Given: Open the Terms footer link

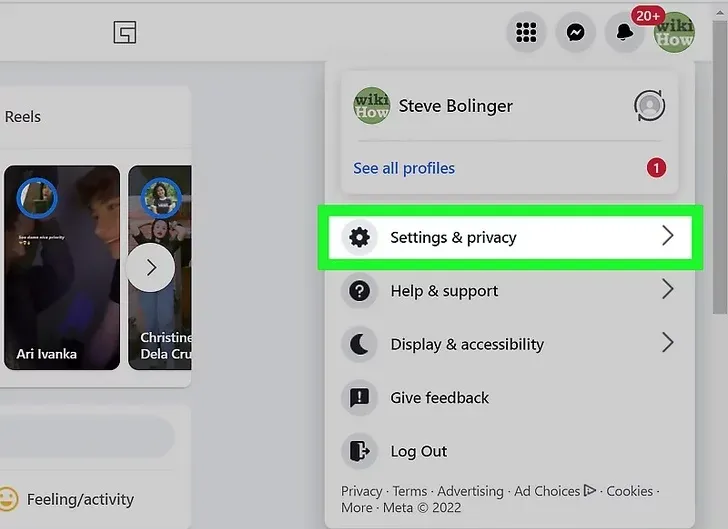Looking at the screenshot, I should [410, 491].
